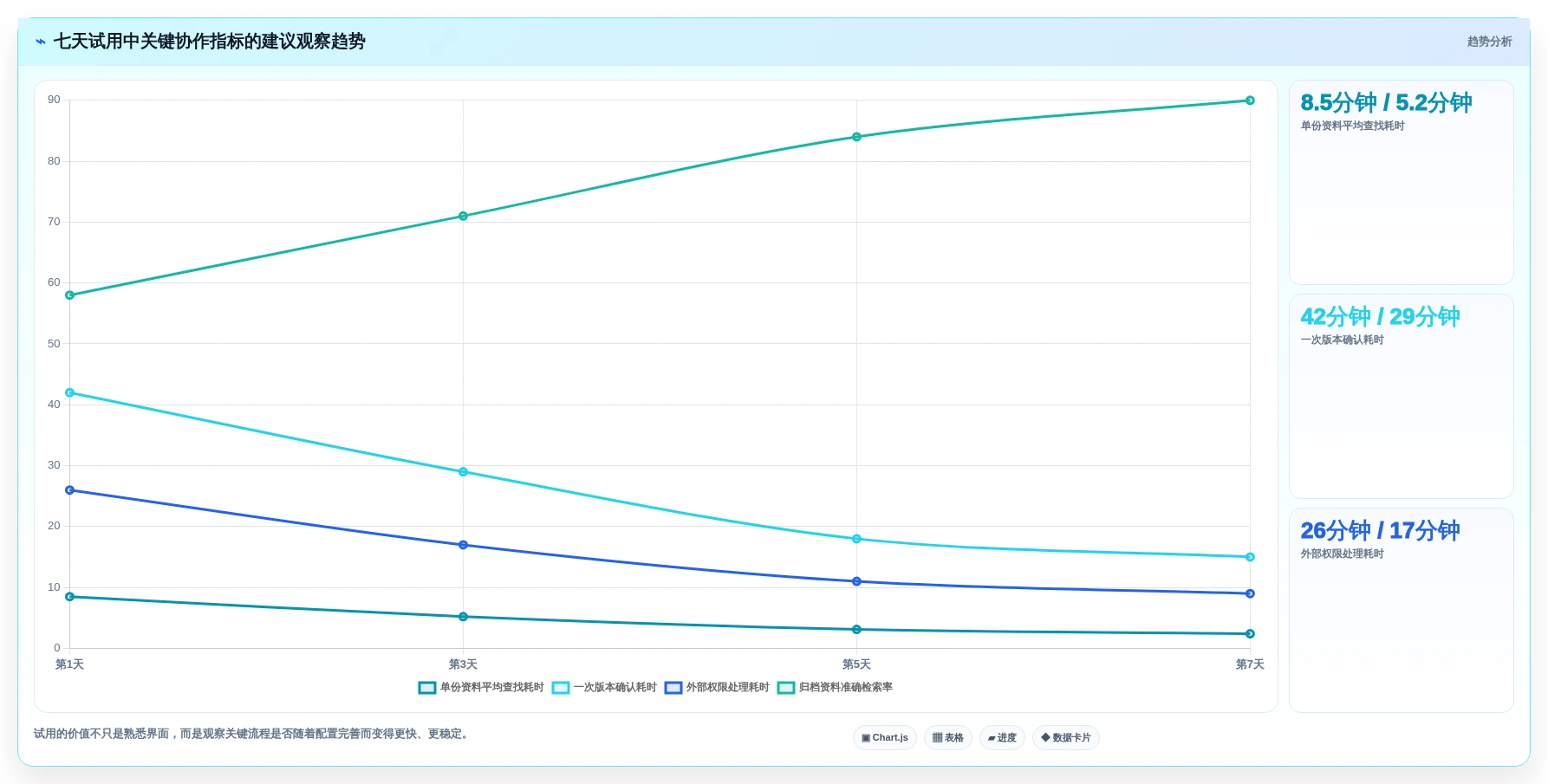Click the 外部权限处理耗时 card caption
The width and height of the screenshot is (1548, 784).
click(1342, 554)
